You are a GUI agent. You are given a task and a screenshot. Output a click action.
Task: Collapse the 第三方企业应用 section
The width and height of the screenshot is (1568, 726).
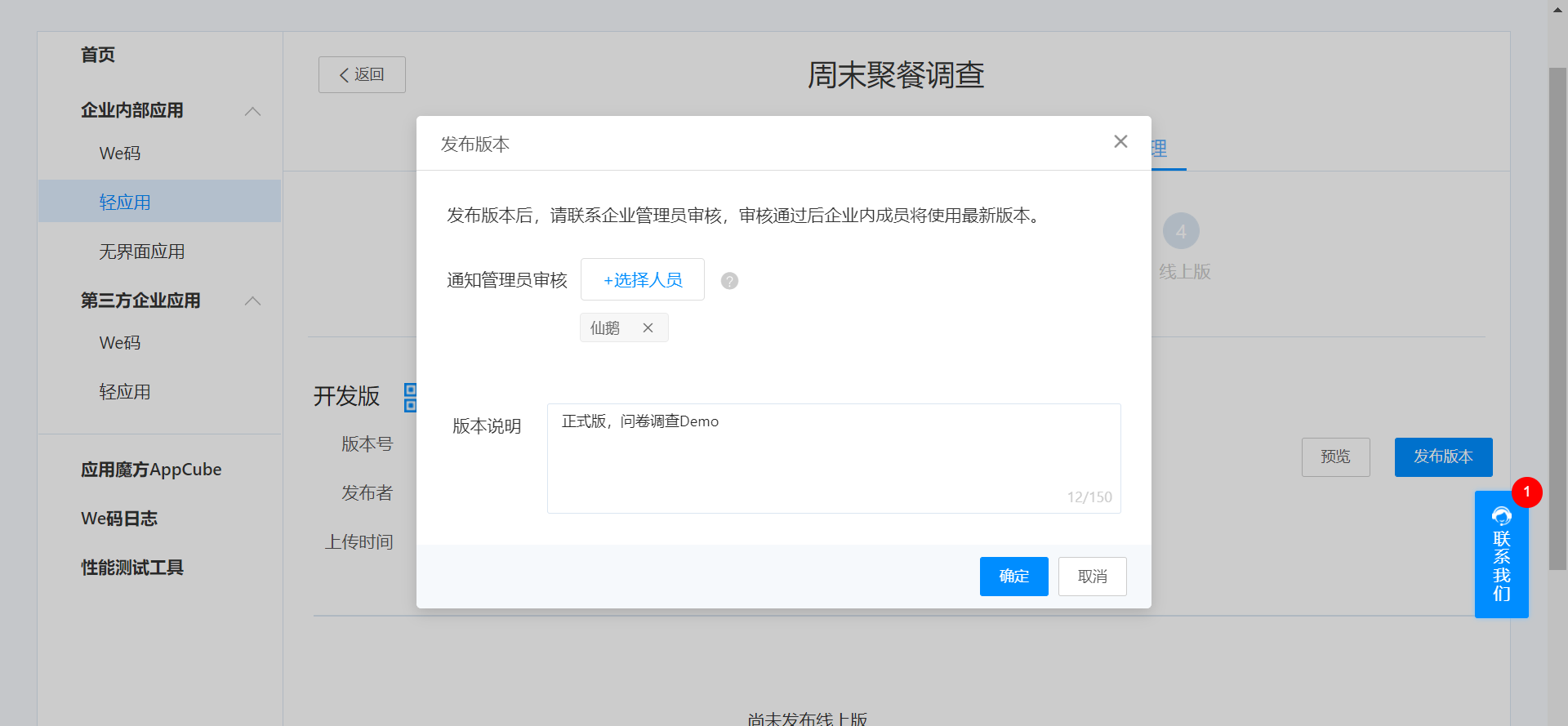click(x=253, y=301)
